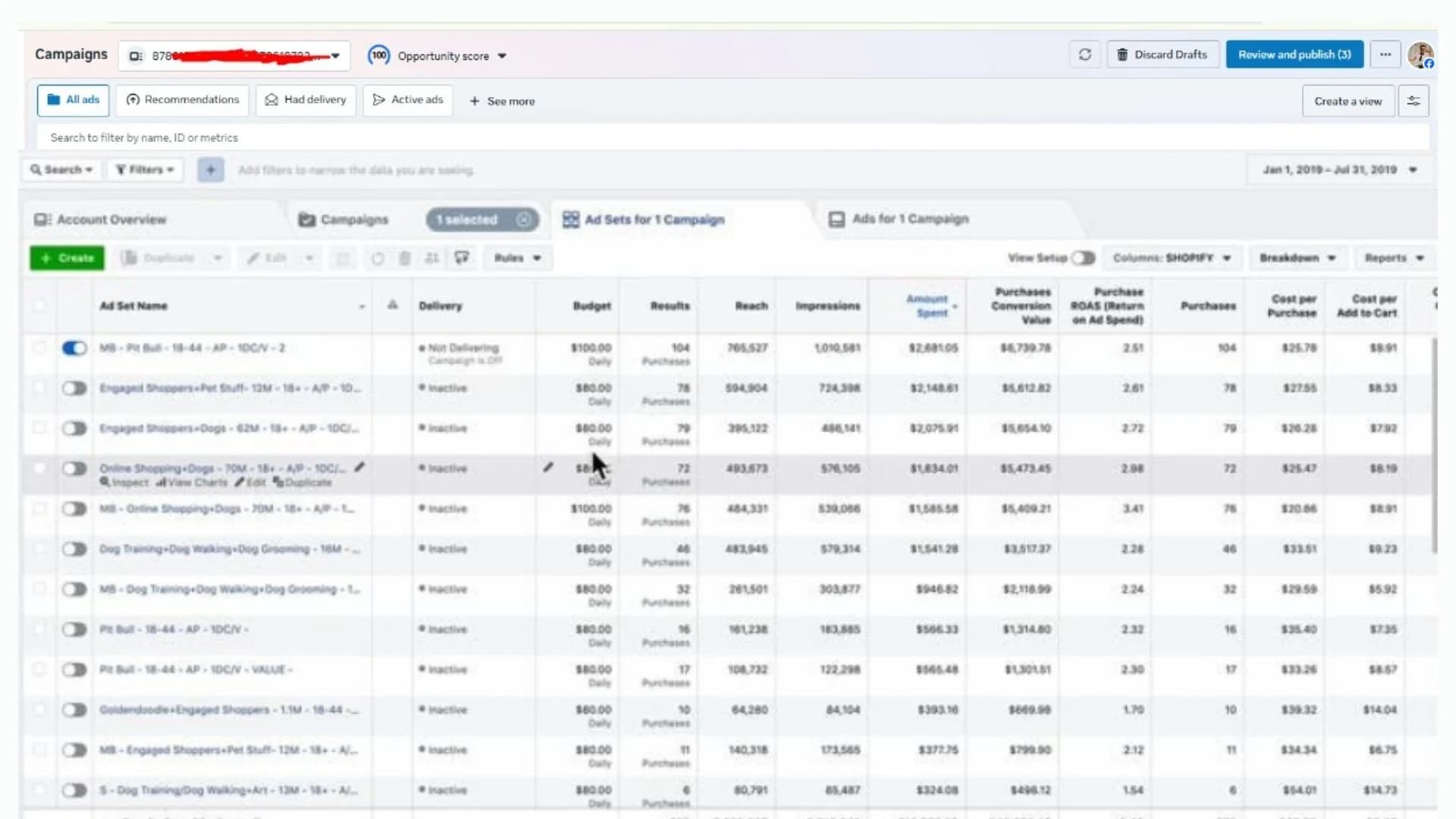Toggle on Engaged Shoppers+Pet Stuff ad set

(x=74, y=388)
